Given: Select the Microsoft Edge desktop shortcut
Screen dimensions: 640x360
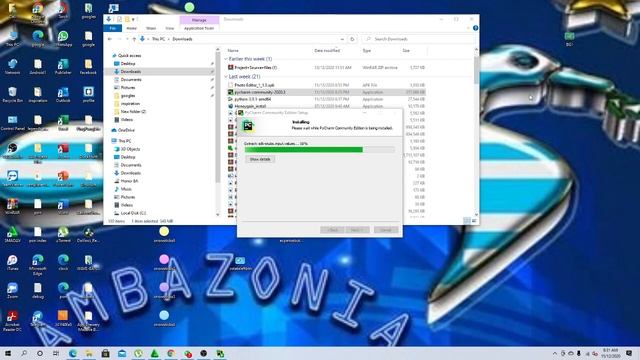Looking at the screenshot, I should [38, 265].
